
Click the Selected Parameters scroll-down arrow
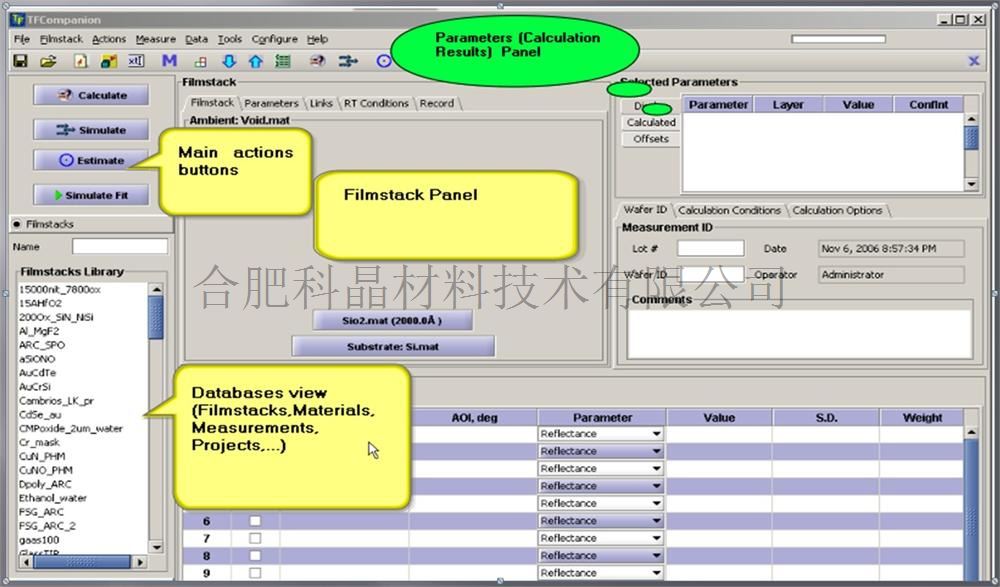point(971,184)
